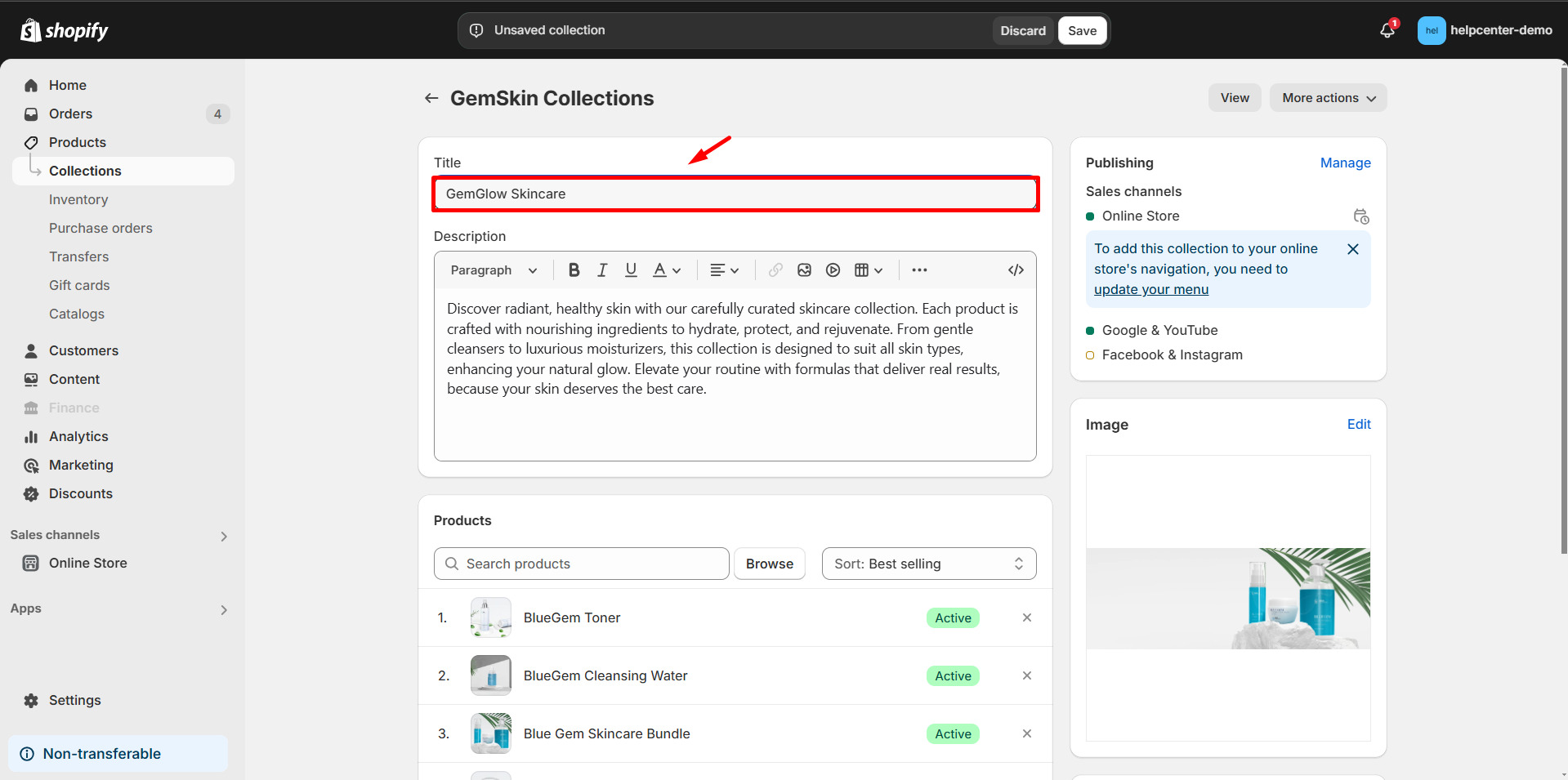1568x780 pixels.
Task: Open HTML code view of description
Action: [1016, 270]
